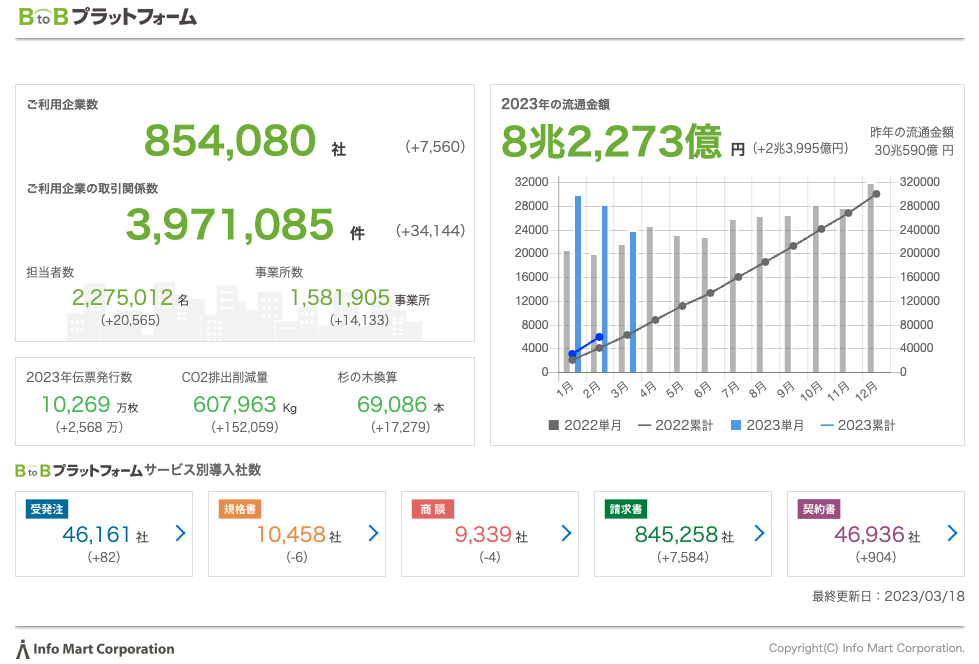Click the 845,258 請求書 company count

click(676, 535)
